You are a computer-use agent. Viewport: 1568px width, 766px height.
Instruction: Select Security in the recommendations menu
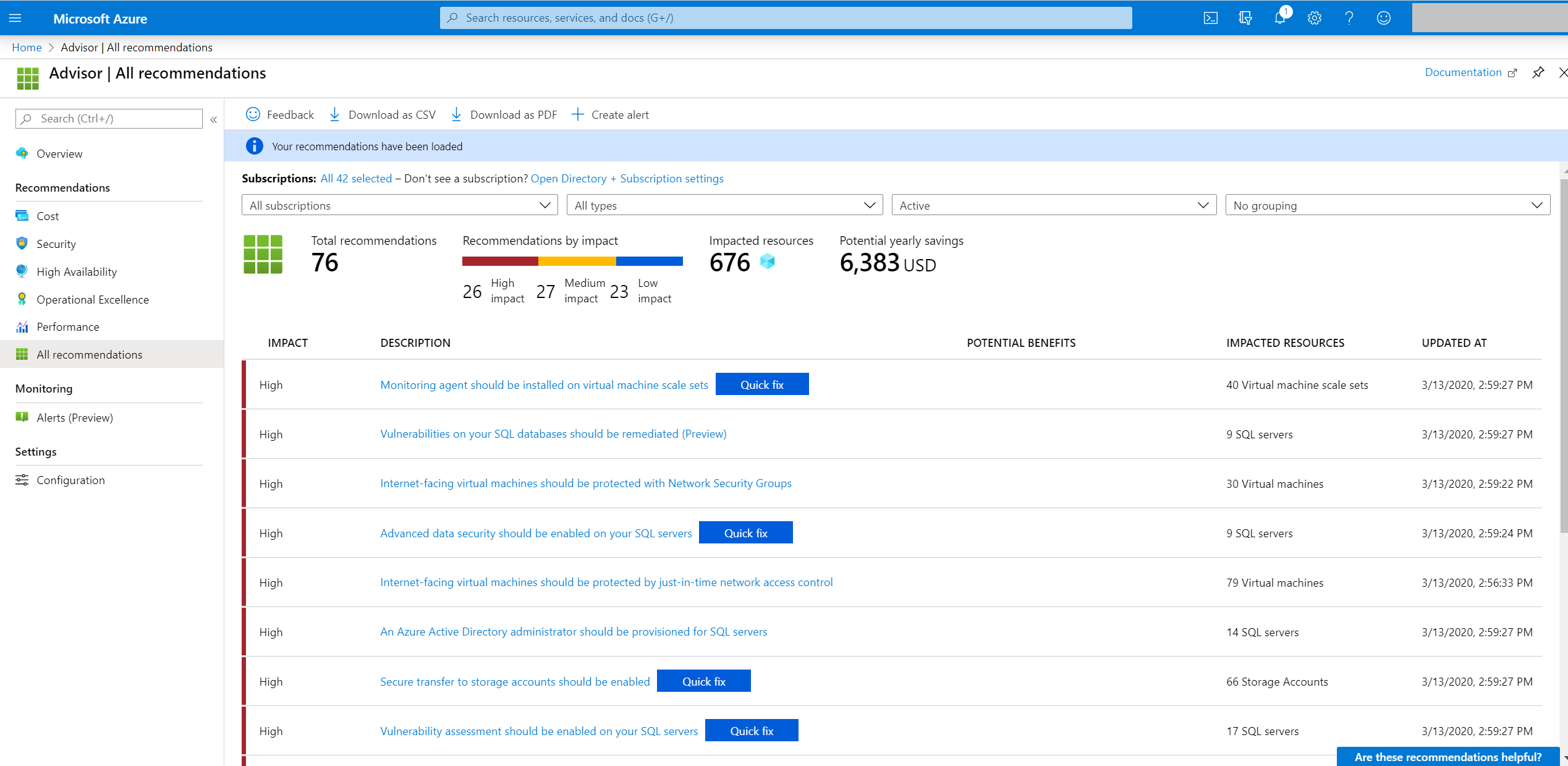(x=56, y=244)
